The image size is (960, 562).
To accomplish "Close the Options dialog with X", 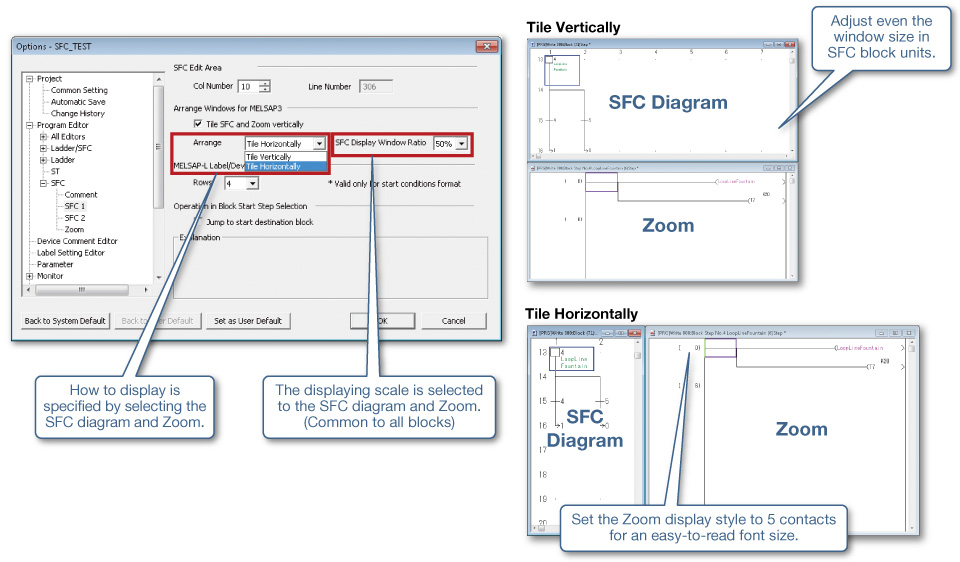I will (486, 47).
